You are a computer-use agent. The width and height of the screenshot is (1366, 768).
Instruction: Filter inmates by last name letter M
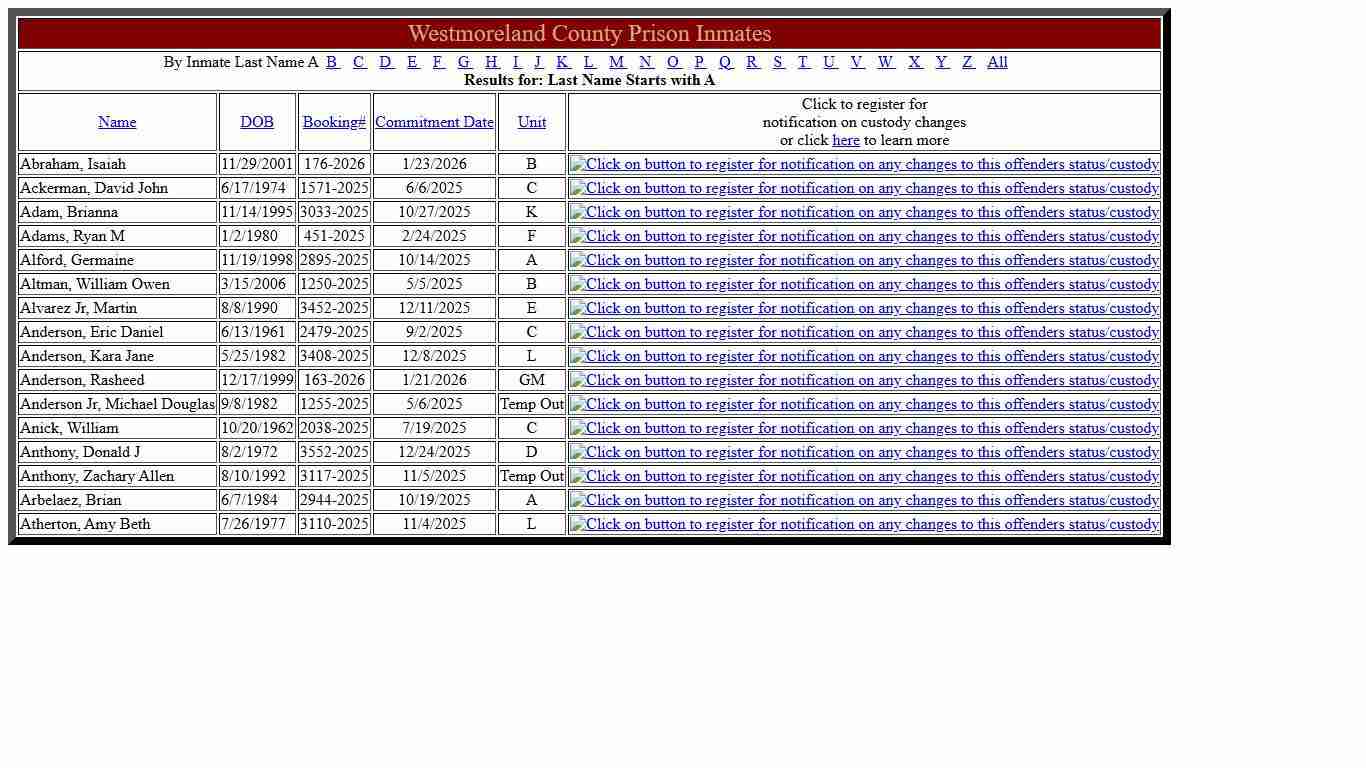617,62
